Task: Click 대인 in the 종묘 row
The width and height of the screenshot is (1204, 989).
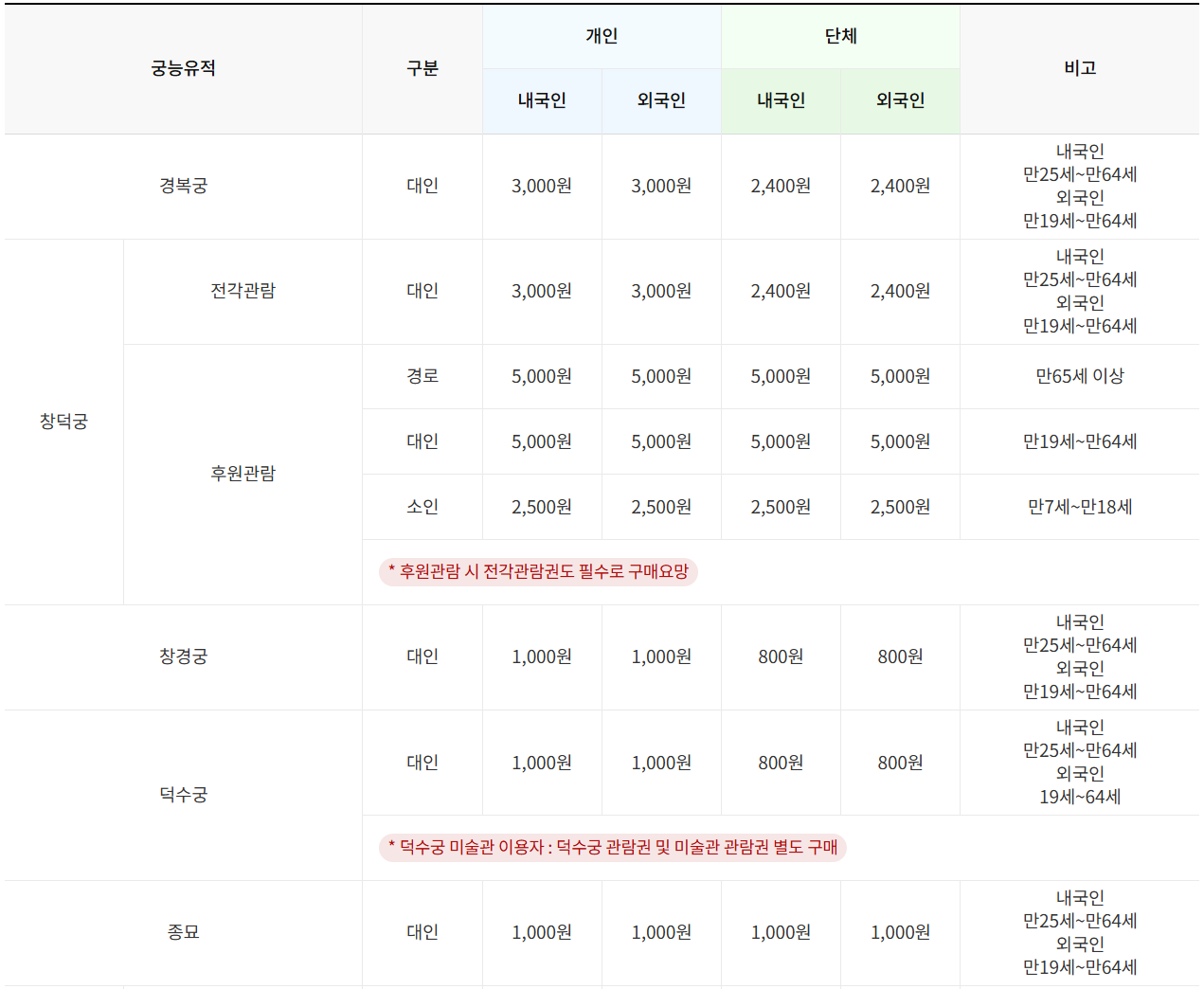Action: tap(422, 932)
